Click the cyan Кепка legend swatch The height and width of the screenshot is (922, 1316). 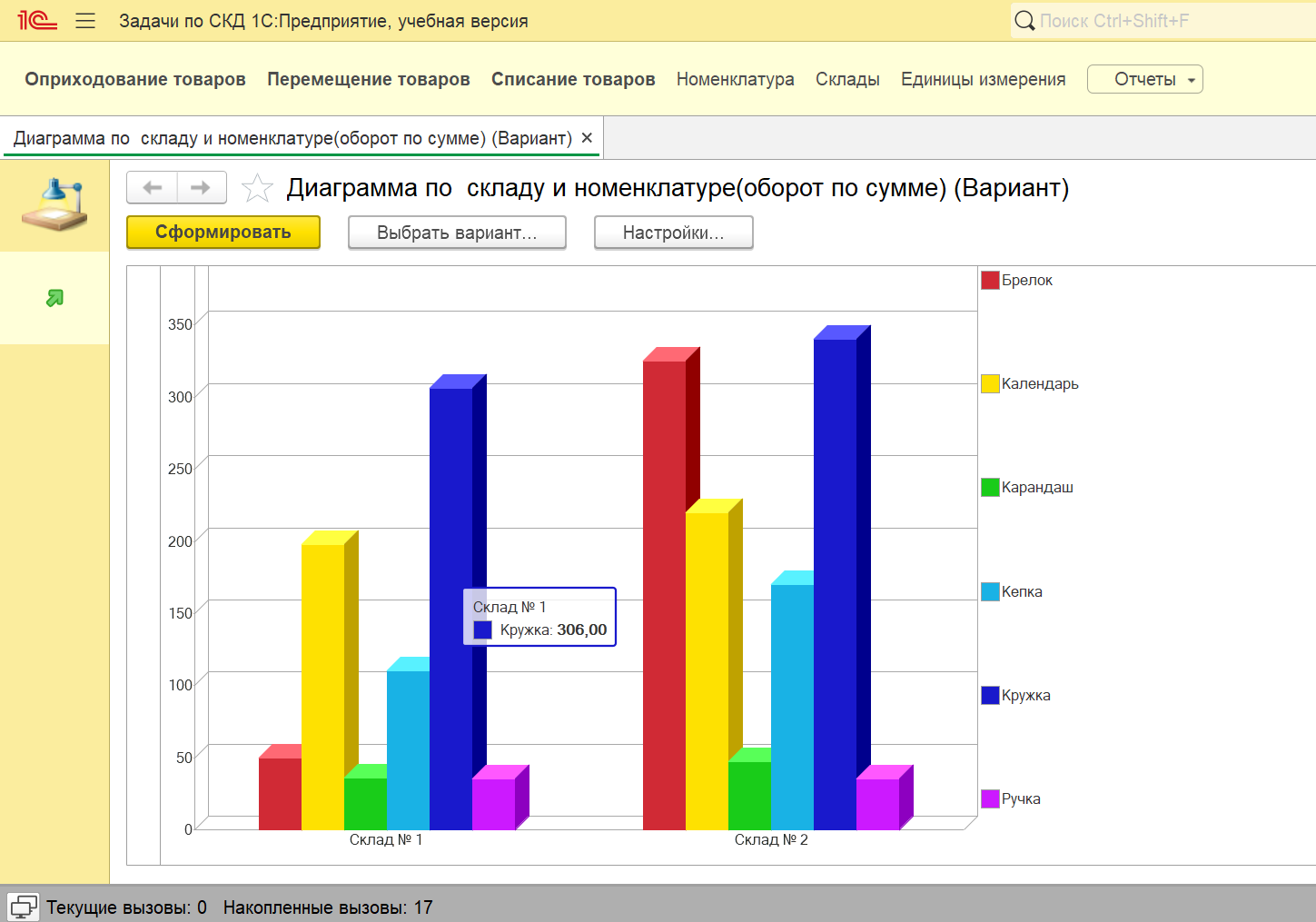coord(990,591)
